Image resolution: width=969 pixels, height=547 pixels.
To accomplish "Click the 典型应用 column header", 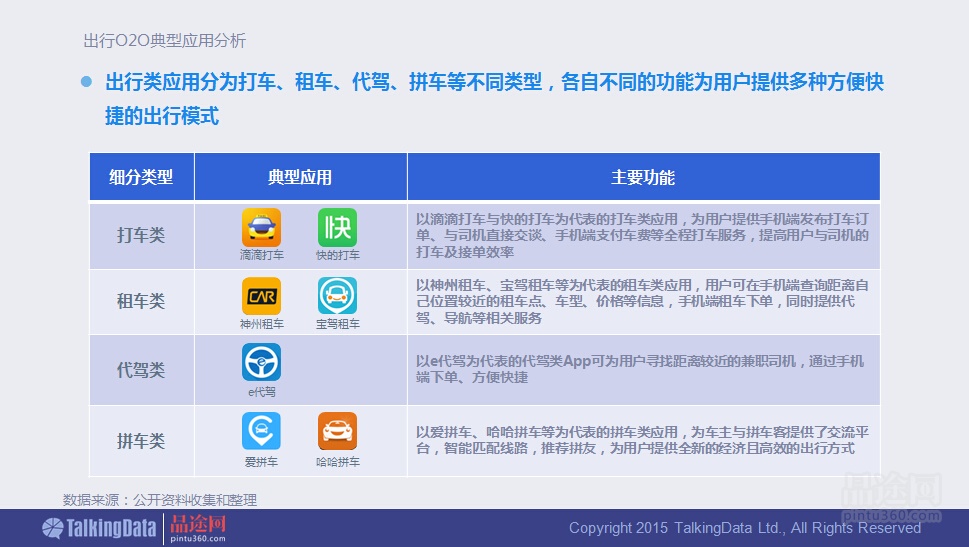I will pyautogui.click(x=300, y=177).
